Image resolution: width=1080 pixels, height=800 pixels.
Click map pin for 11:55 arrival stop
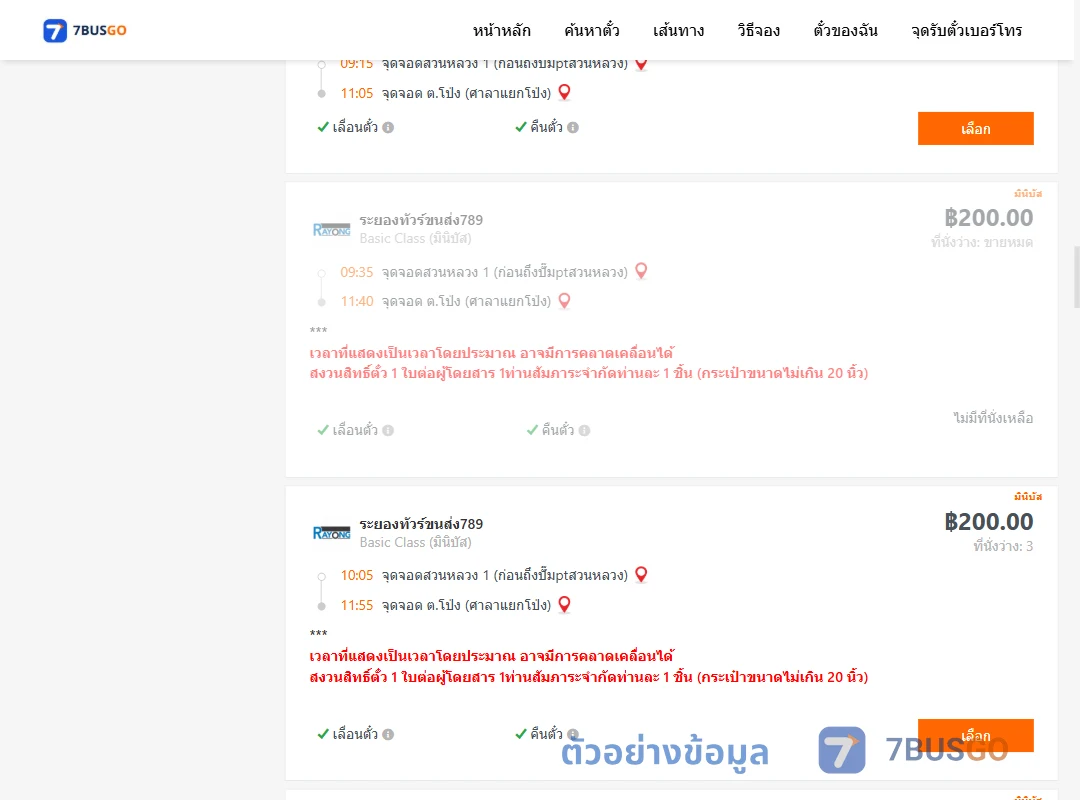tap(564, 605)
